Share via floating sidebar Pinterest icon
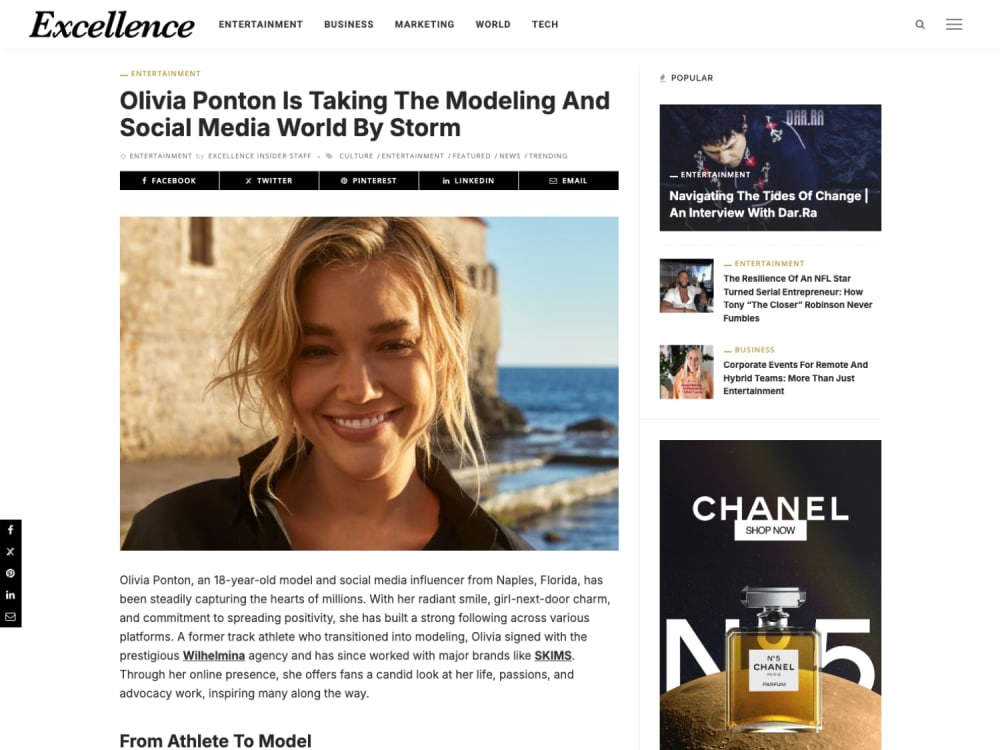 [10, 573]
